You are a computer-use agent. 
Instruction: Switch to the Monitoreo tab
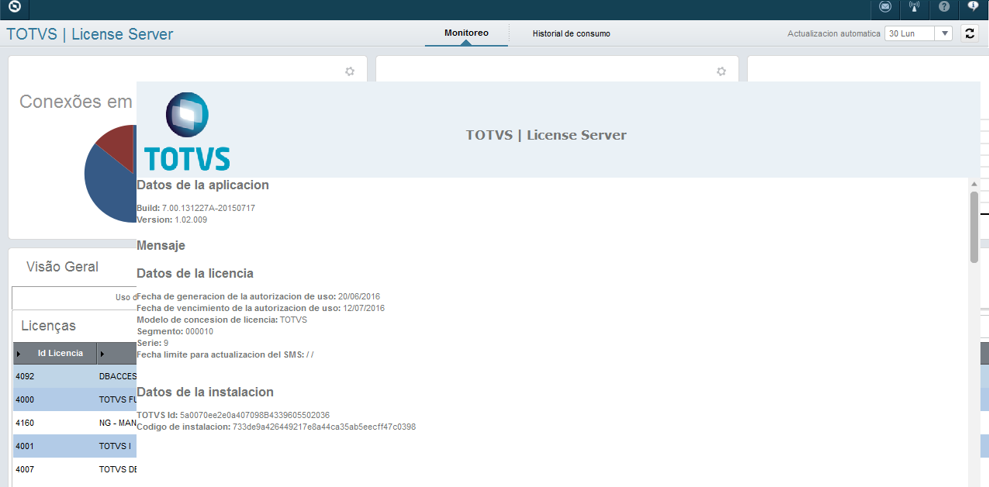pyautogui.click(x=466, y=33)
